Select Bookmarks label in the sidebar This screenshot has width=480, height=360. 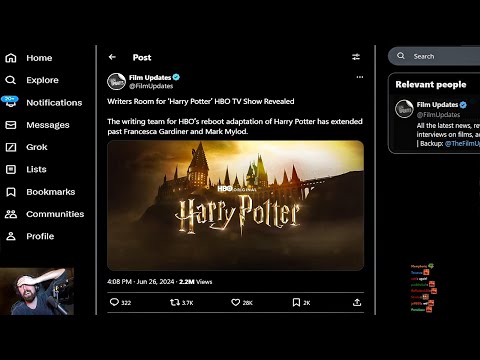(51, 192)
